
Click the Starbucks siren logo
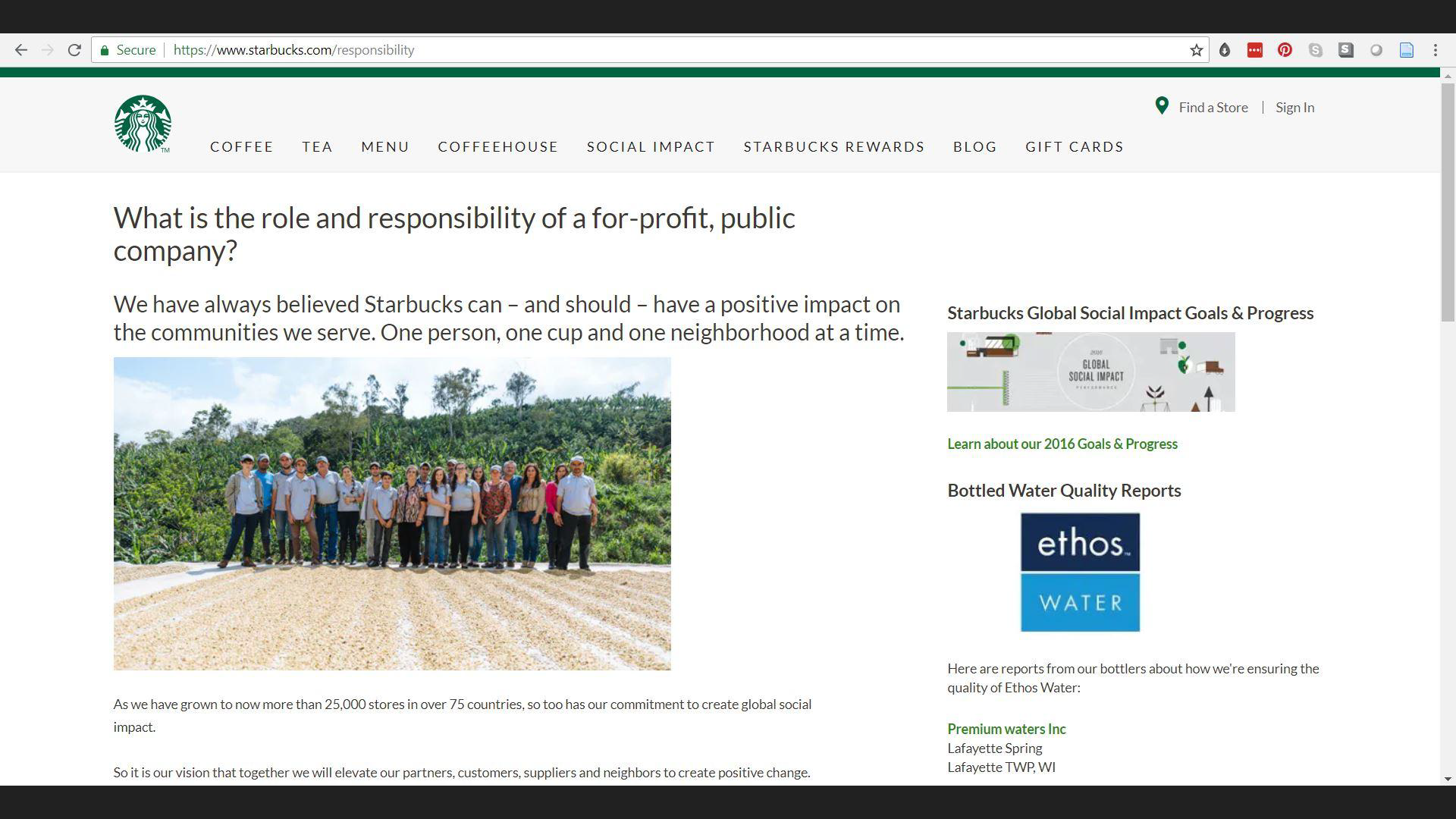click(x=143, y=124)
